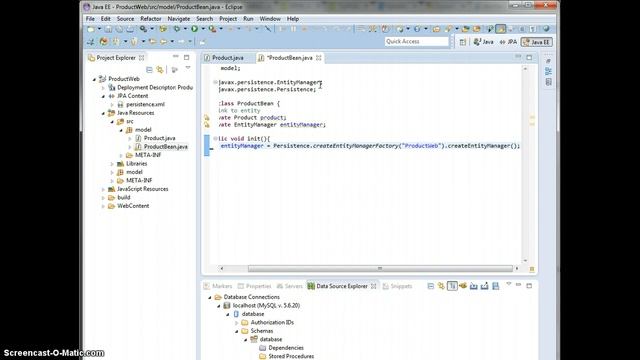Minimize the Project Explorer panel
The height and width of the screenshot is (360, 640).
coord(176,57)
